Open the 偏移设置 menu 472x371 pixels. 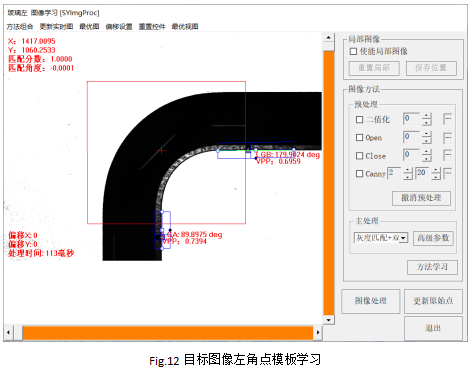point(119,27)
